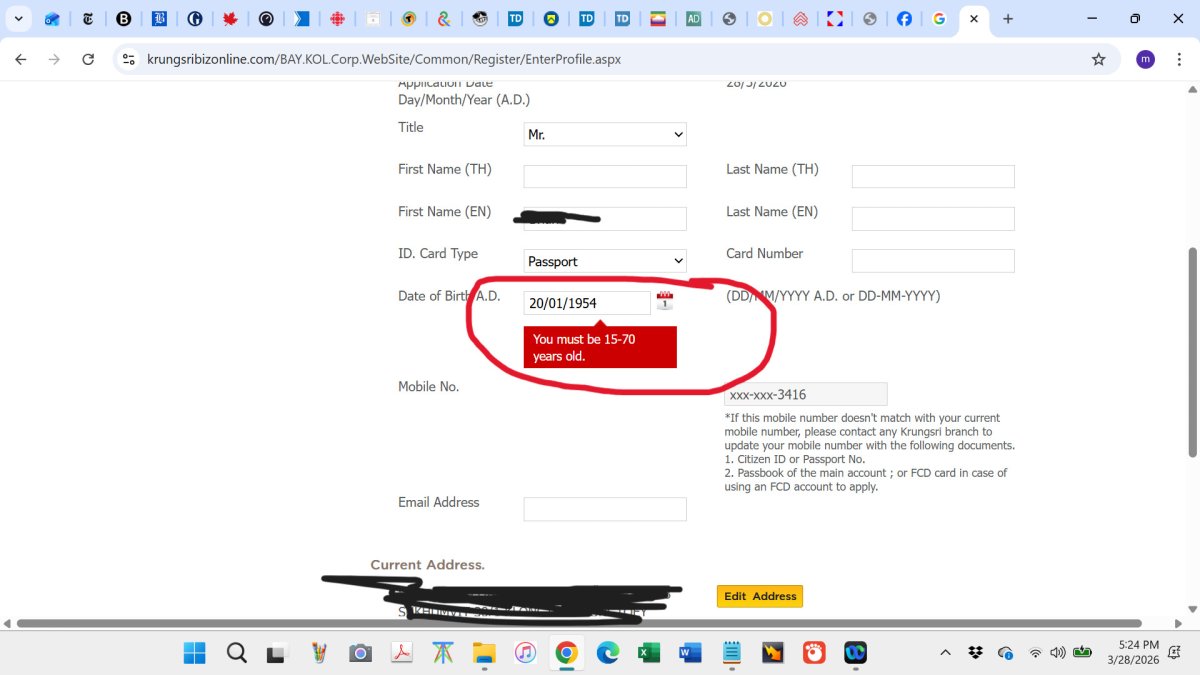Open a new browser tab

pyautogui.click(x=1008, y=18)
